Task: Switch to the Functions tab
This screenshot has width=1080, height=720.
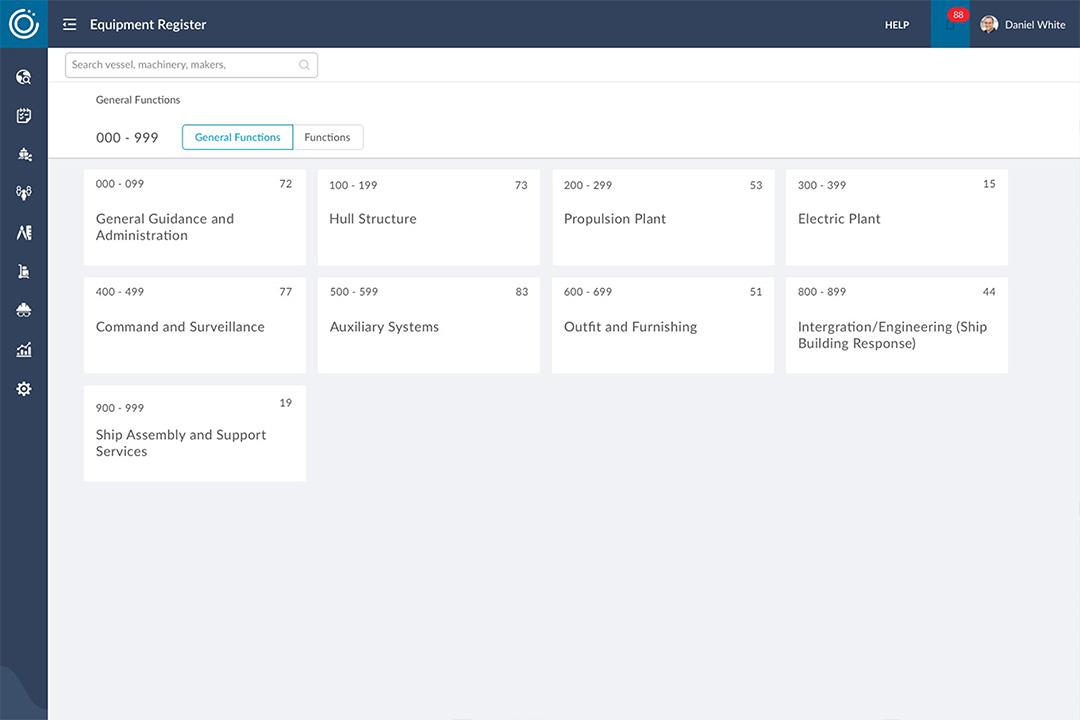Action: coord(327,138)
